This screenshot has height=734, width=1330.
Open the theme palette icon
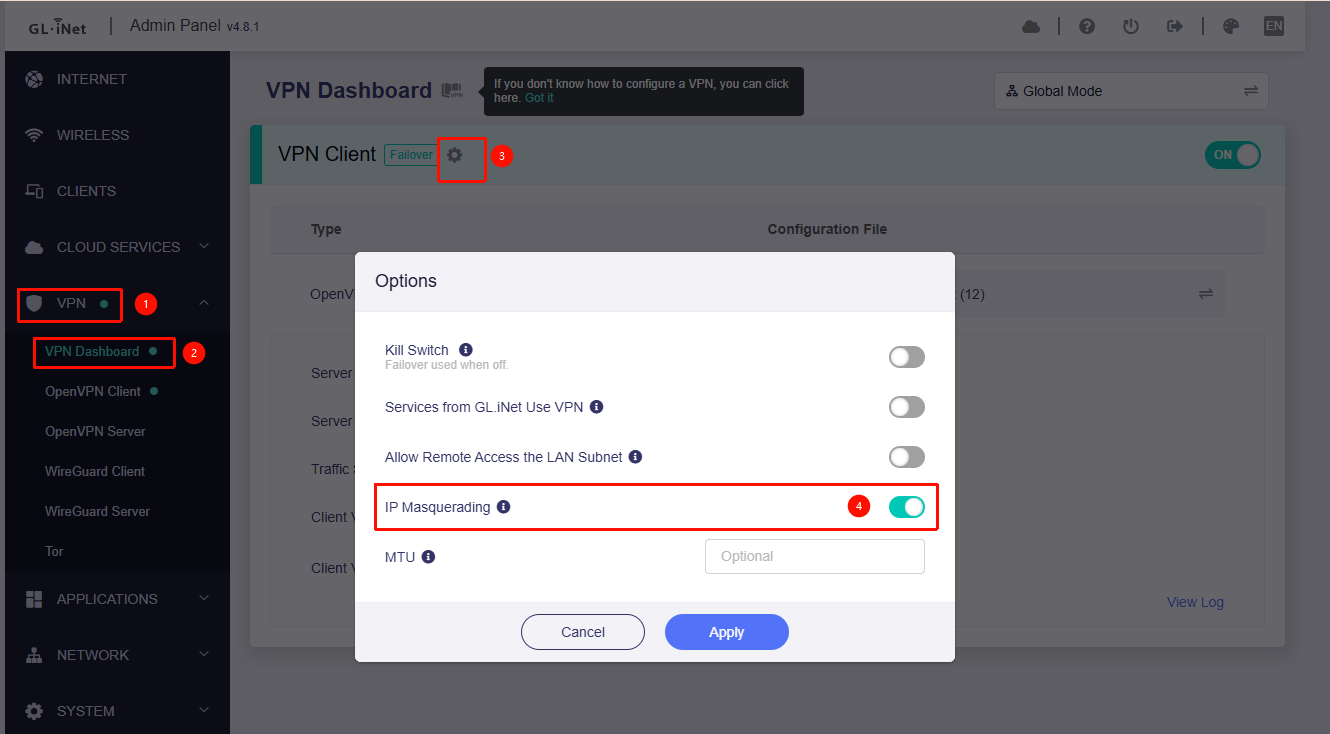click(1231, 27)
